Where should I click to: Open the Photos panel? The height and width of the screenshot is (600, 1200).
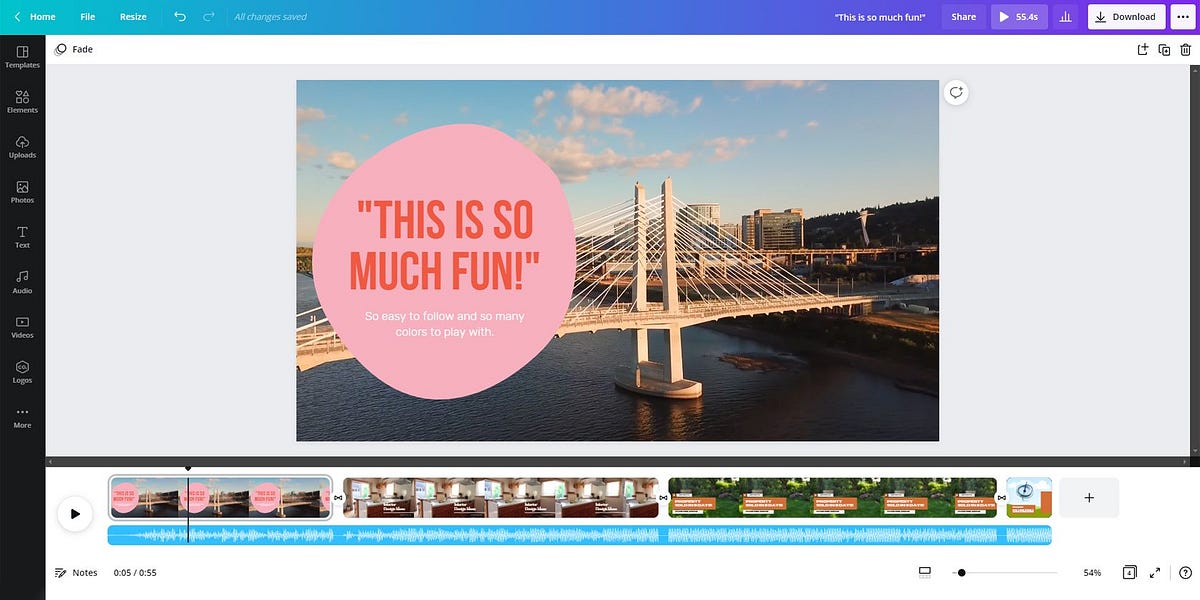coord(21,192)
